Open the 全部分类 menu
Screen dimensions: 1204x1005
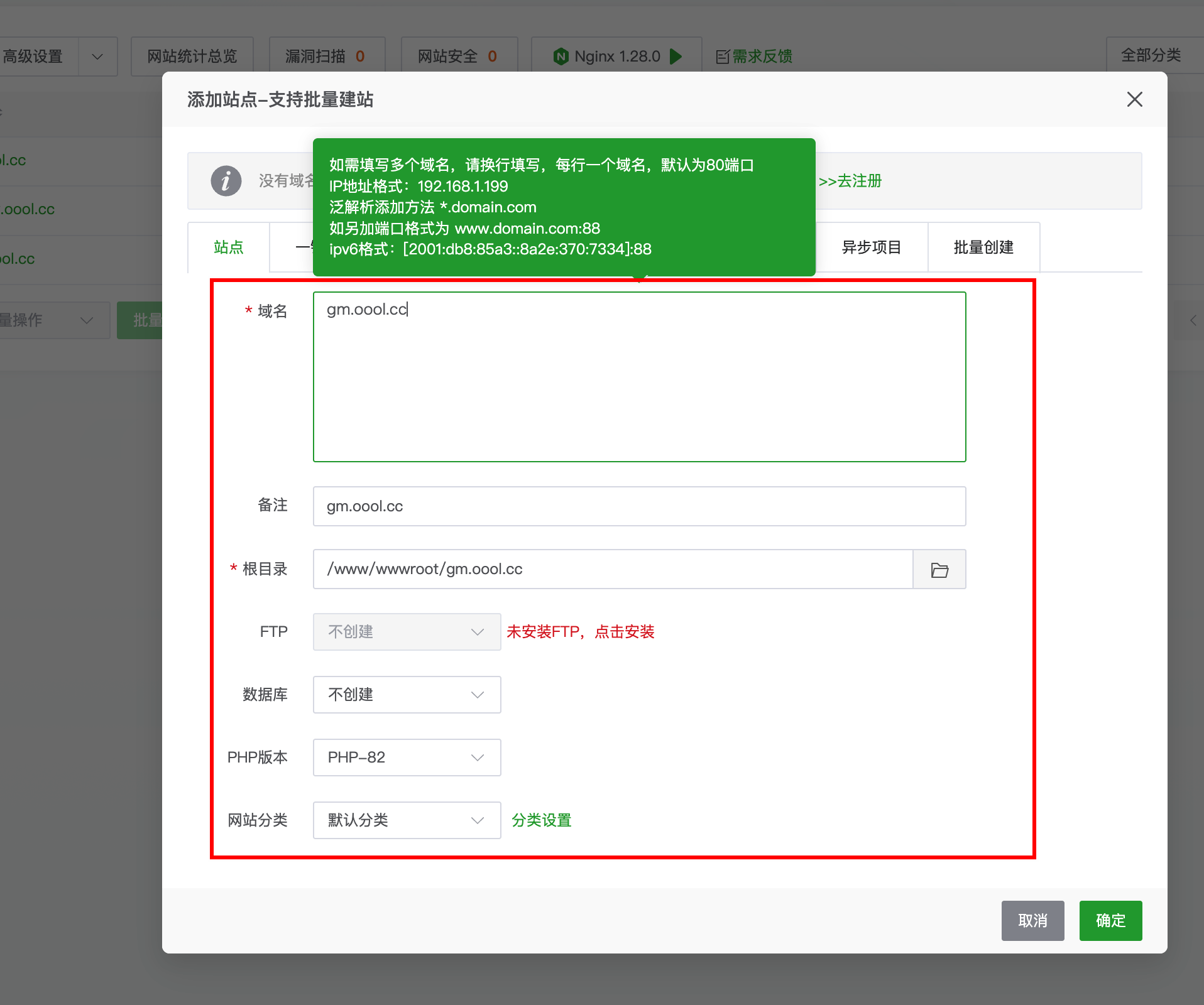pos(1151,56)
